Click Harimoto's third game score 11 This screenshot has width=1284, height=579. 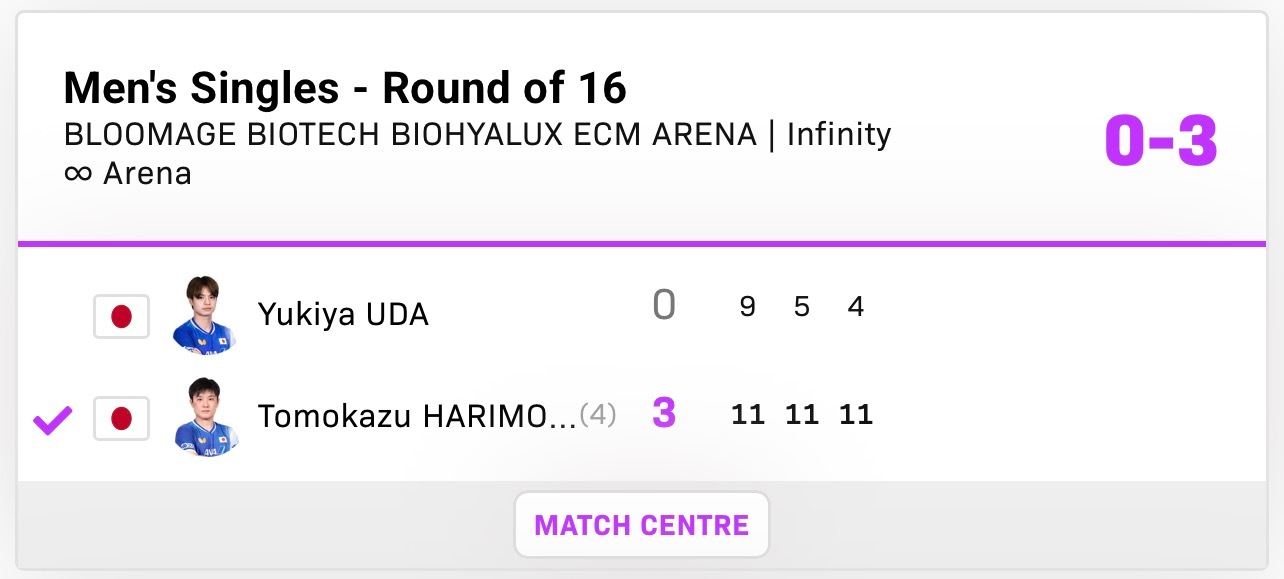855,414
